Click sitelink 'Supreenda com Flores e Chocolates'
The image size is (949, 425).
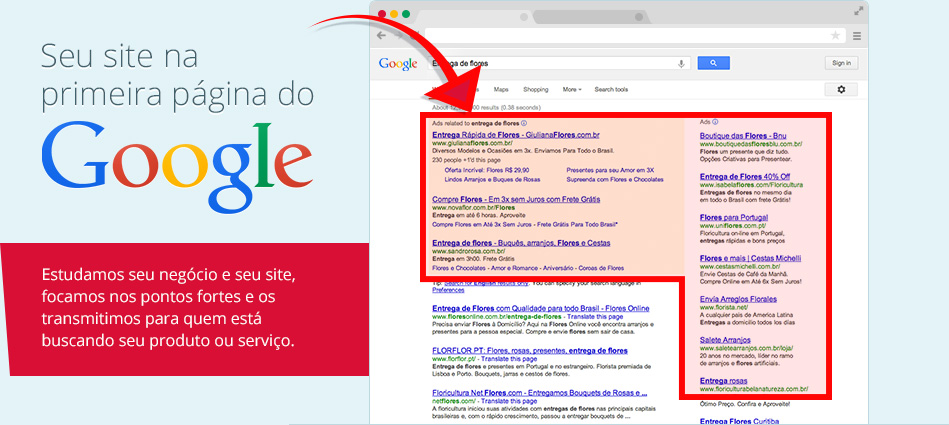(615, 180)
